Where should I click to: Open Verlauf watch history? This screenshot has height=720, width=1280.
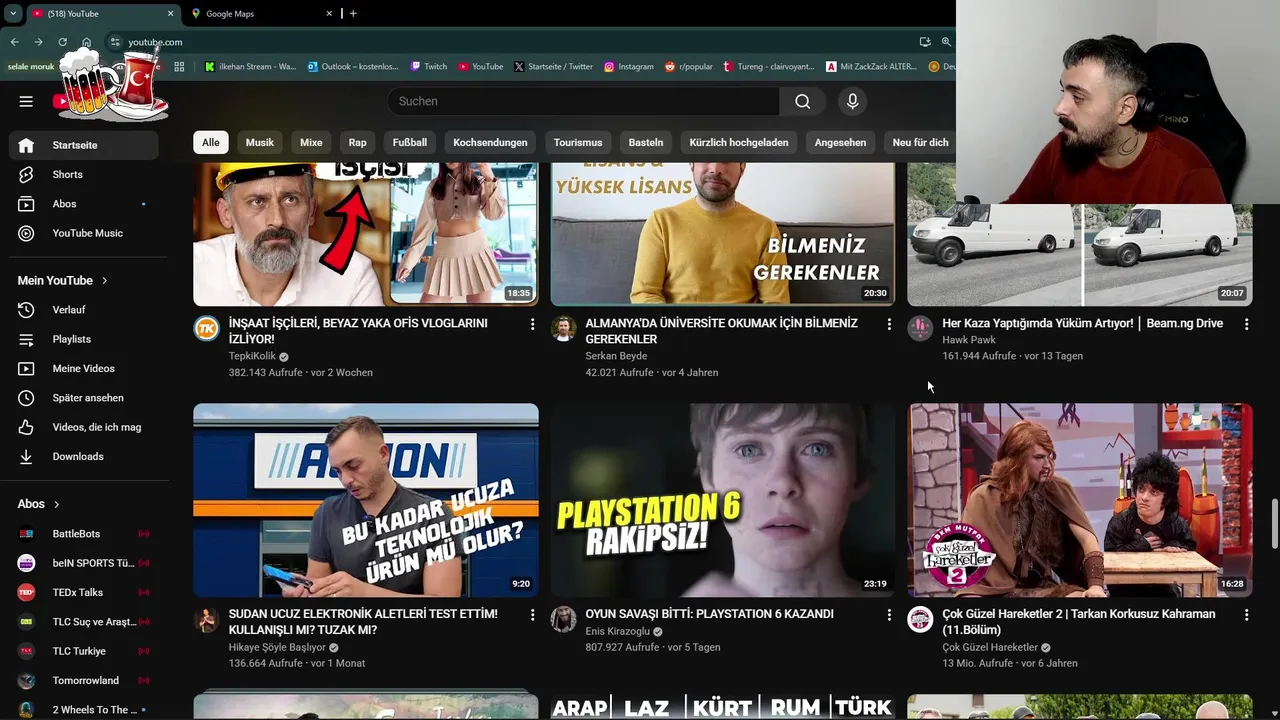click(84, 310)
